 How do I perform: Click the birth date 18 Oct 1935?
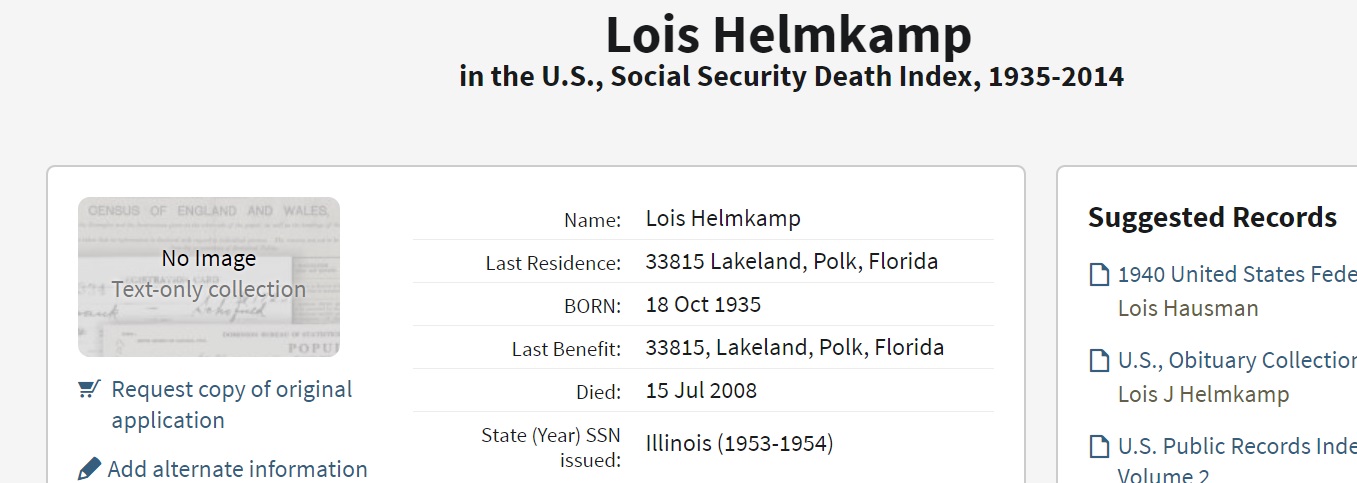pyautogui.click(x=703, y=304)
